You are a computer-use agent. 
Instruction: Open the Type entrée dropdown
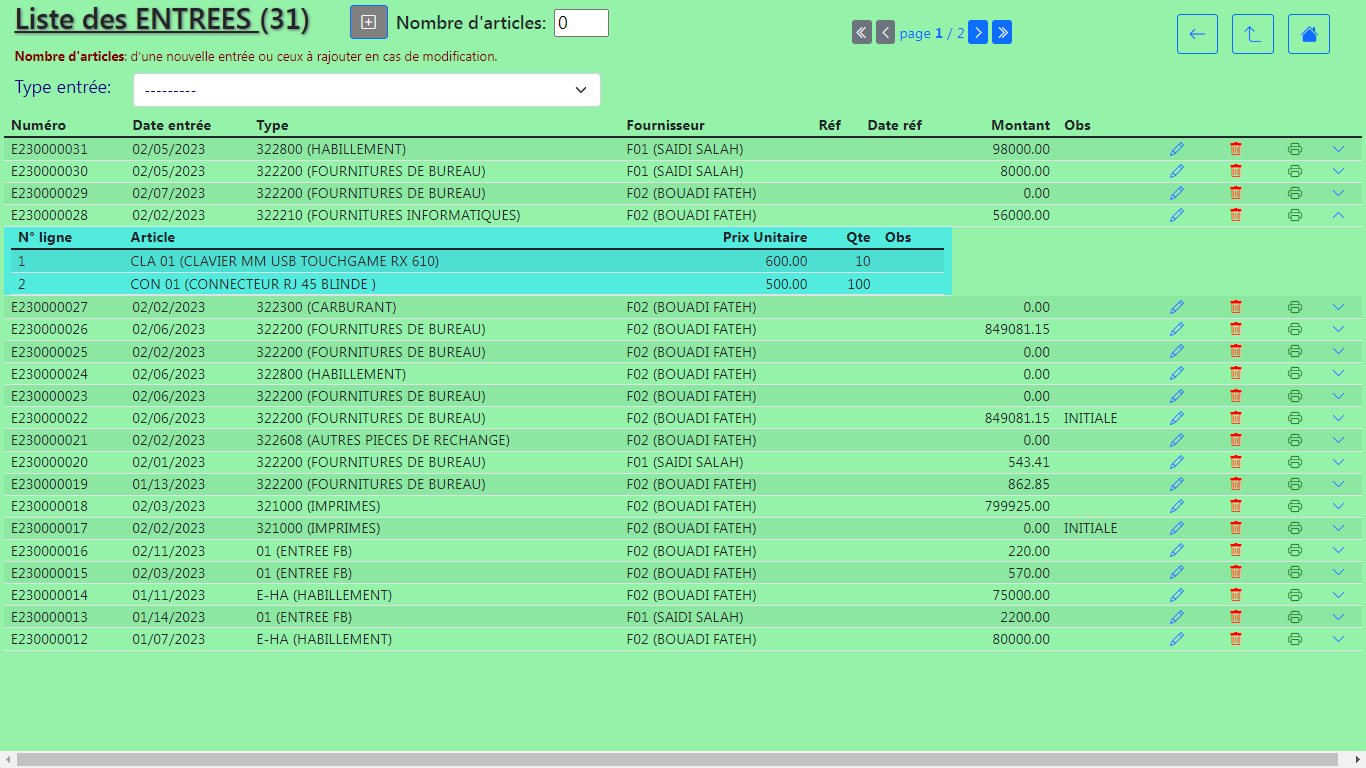coord(367,90)
